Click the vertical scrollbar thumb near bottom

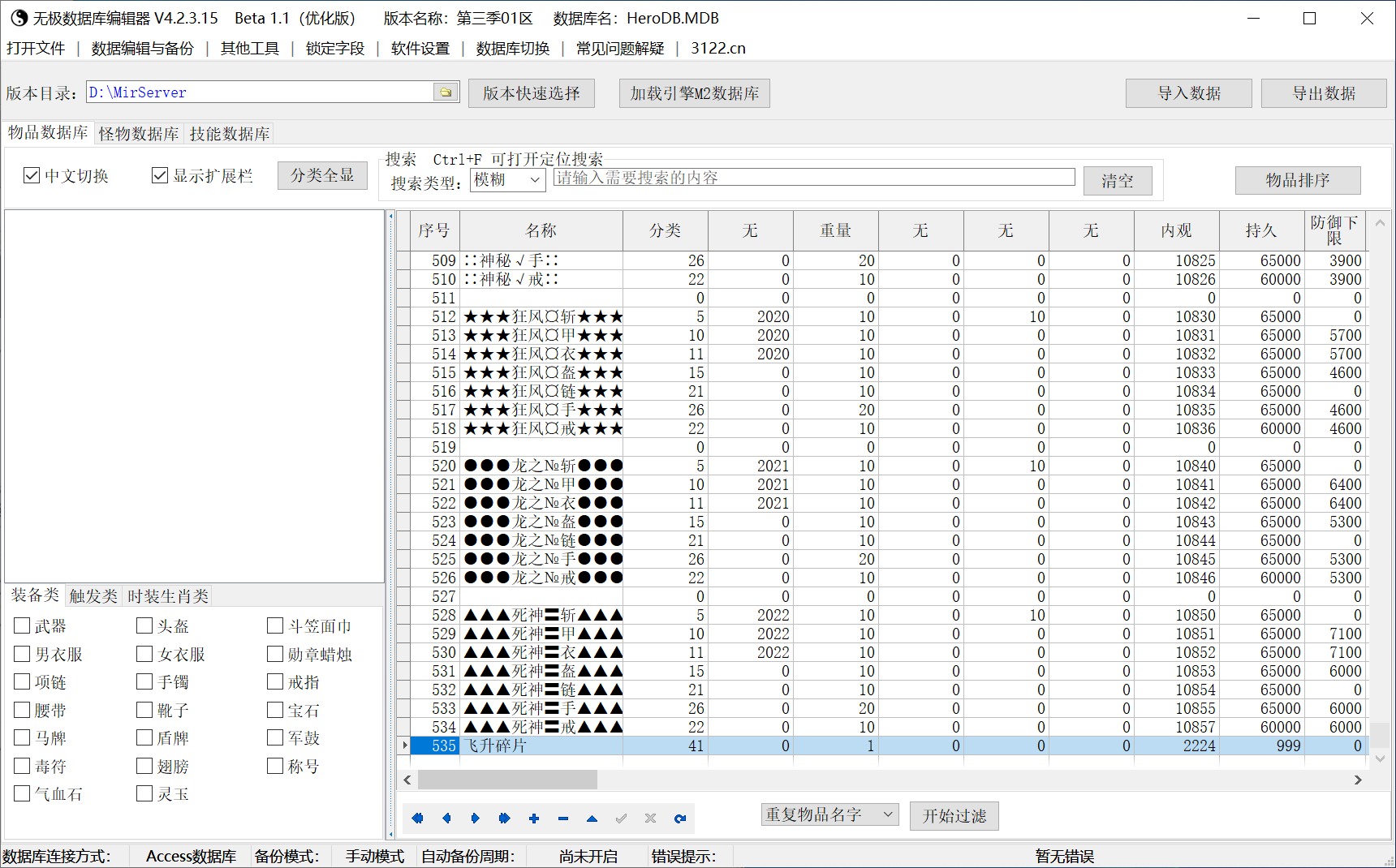tap(1380, 733)
